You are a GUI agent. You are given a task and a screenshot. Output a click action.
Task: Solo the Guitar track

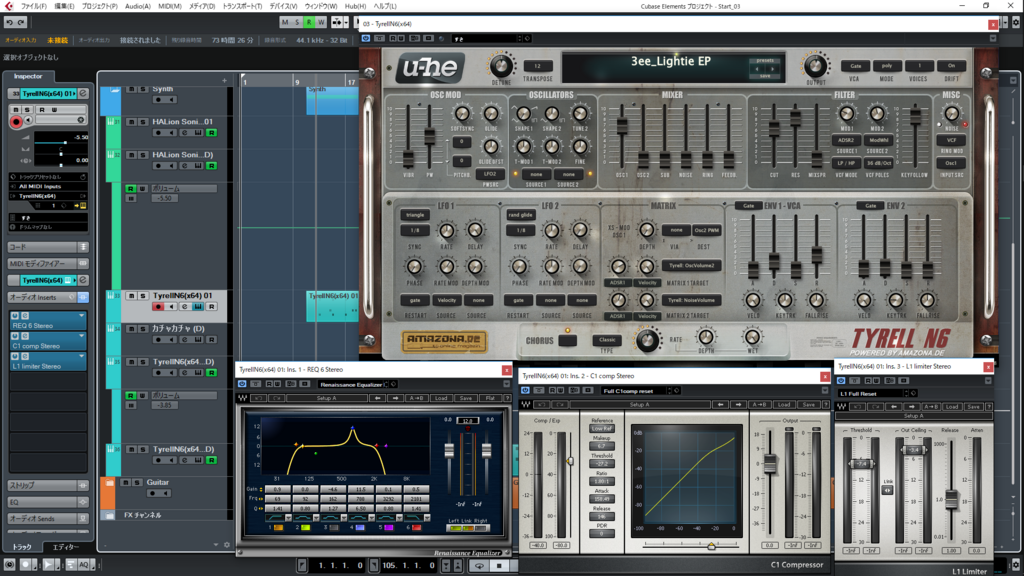pyautogui.click(x=137, y=483)
